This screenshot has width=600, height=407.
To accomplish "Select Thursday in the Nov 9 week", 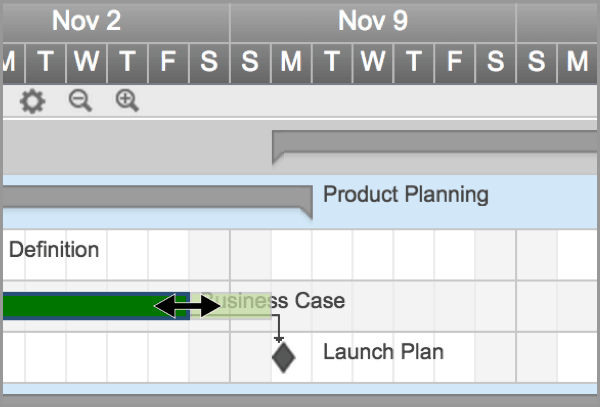I will click(x=413, y=62).
